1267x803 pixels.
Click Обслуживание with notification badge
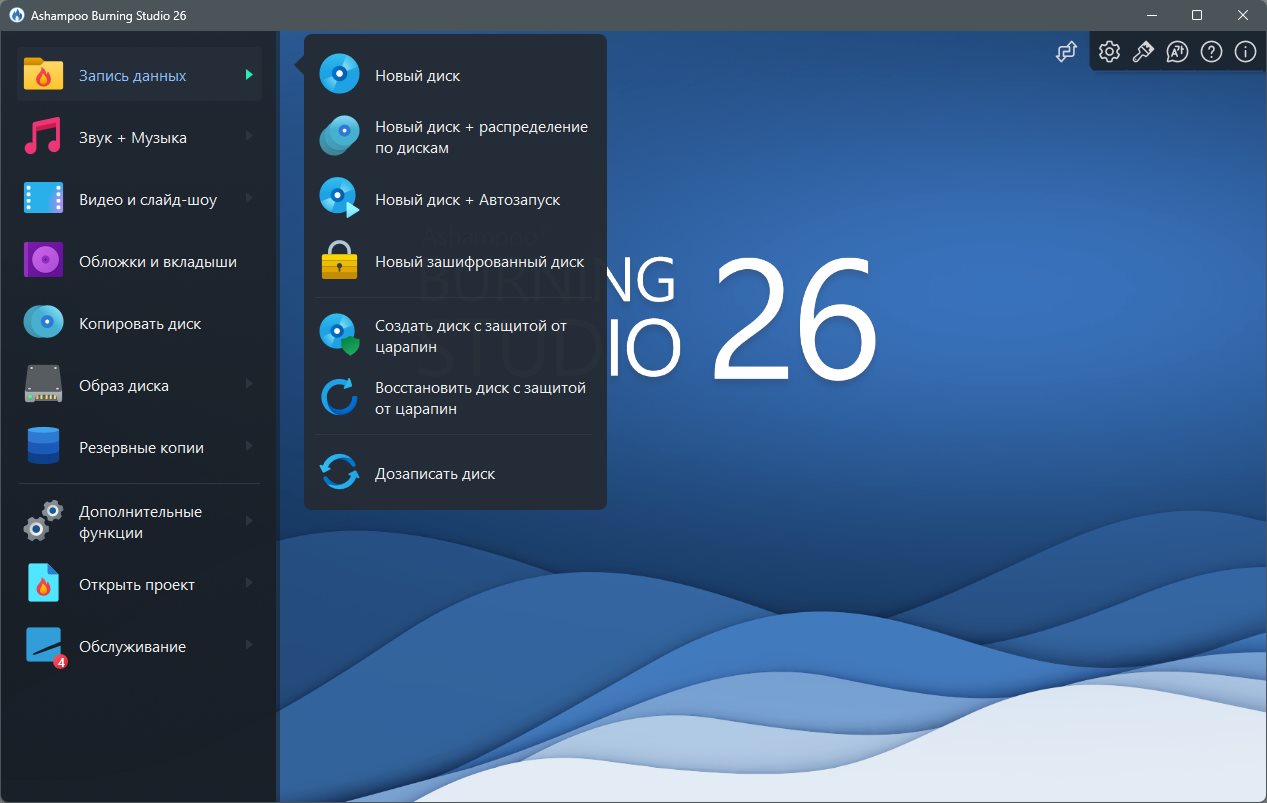pyautogui.click(x=132, y=647)
